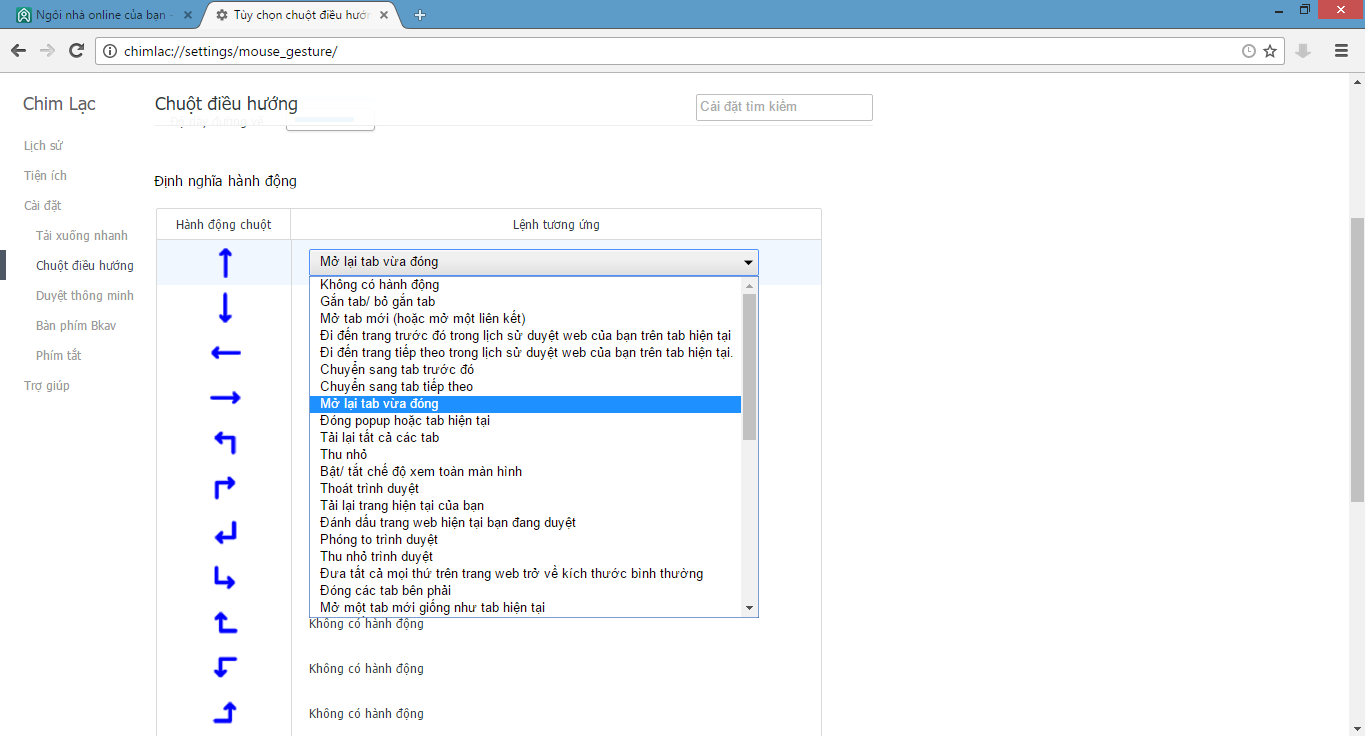
Task: Click the down arrow gesture icon
Action: point(225,308)
